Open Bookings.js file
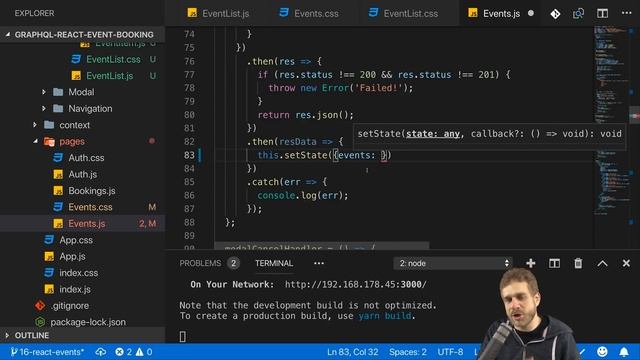The image size is (640, 360). (92, 191)
